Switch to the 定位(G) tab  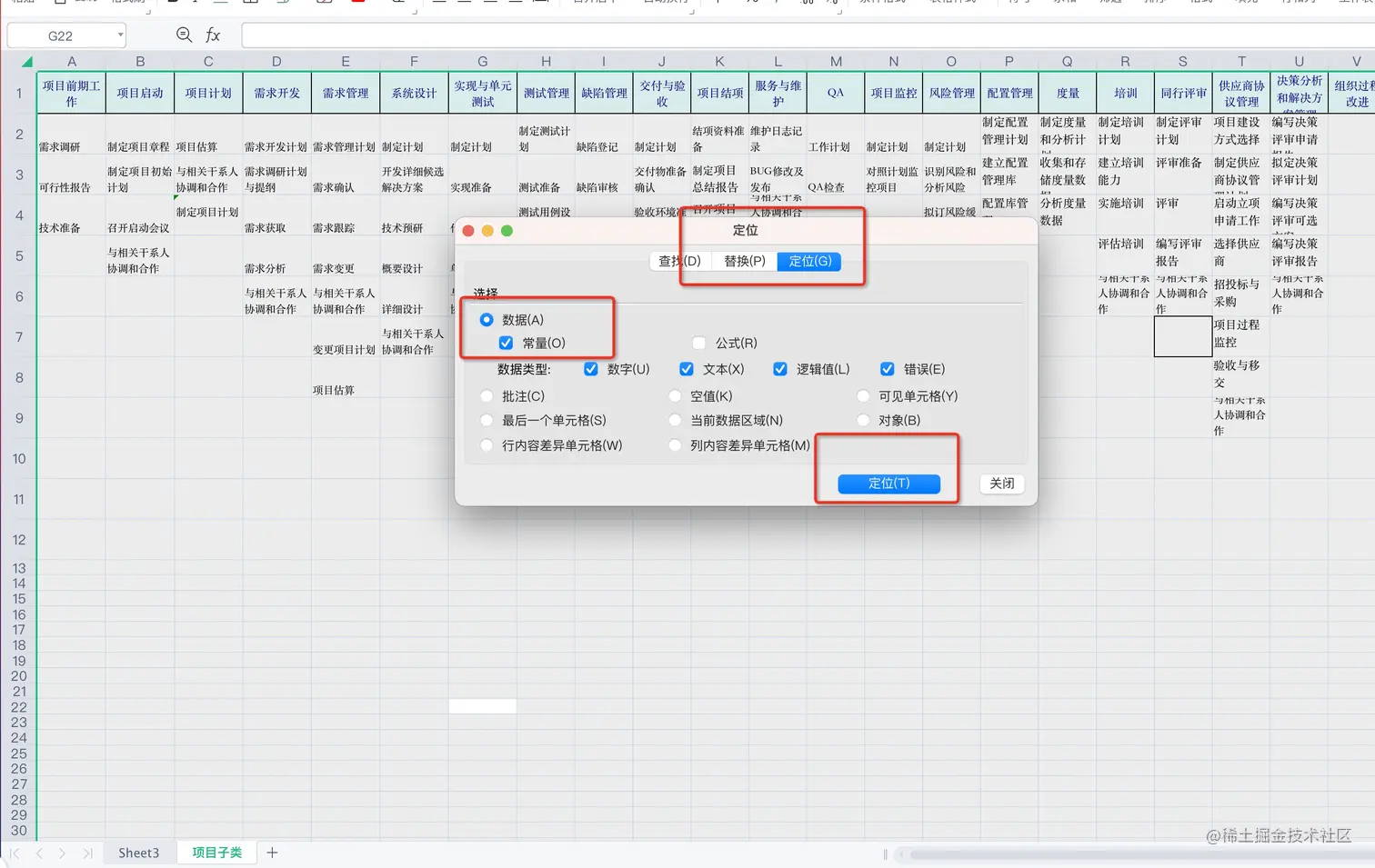[810, 262]
